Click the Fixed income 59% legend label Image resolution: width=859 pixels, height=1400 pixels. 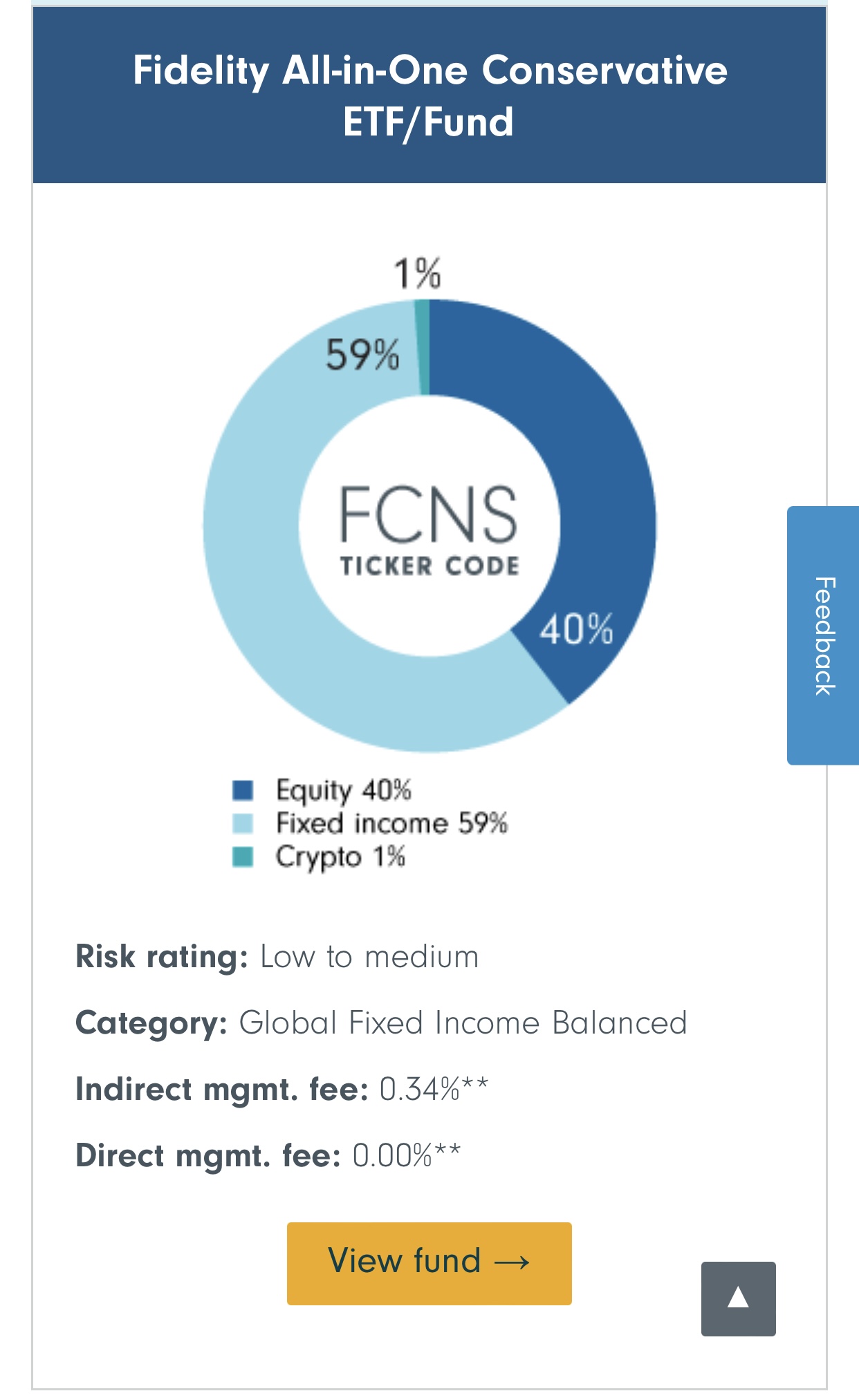point(391,823)
